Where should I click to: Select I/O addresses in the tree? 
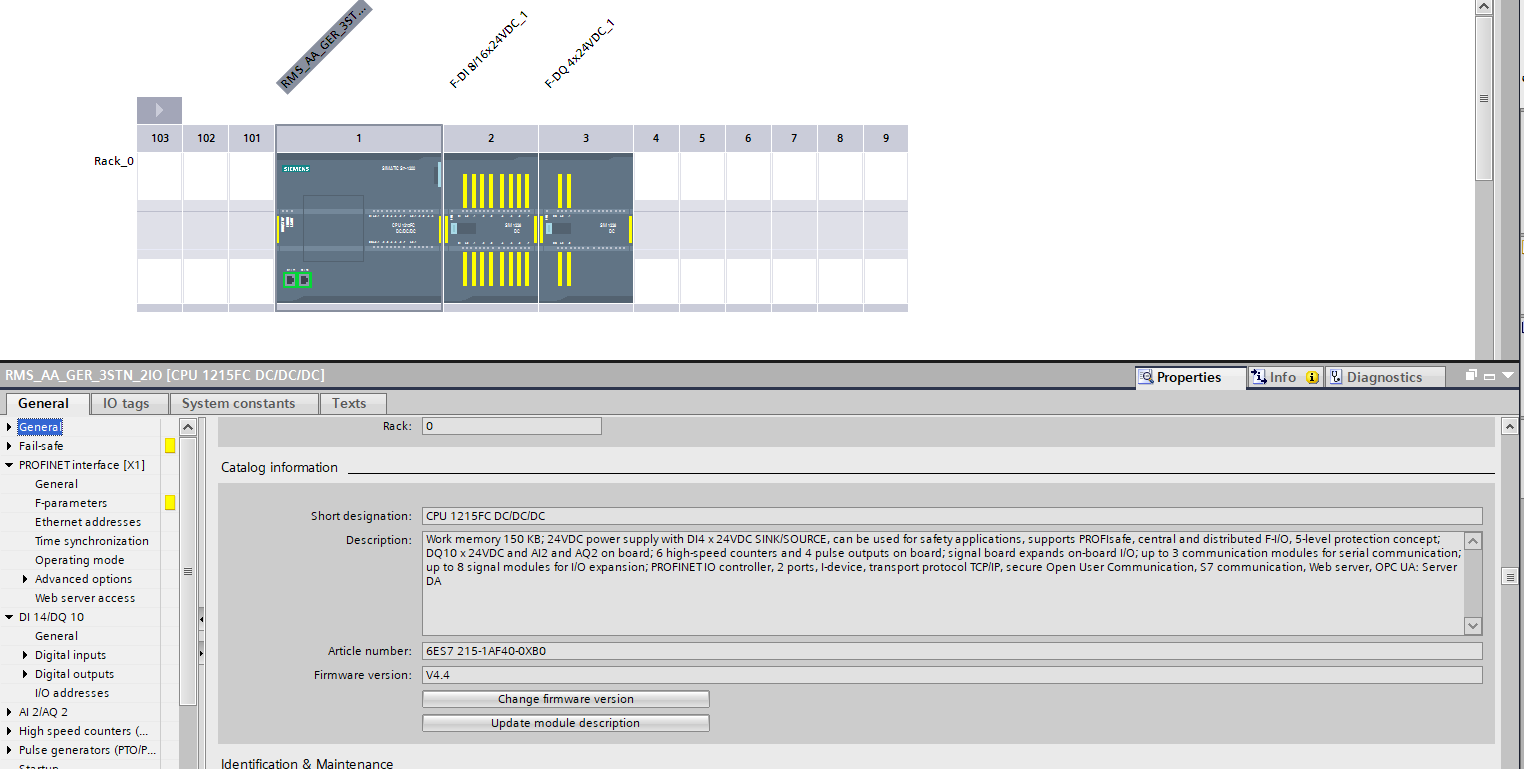(72, 693)
